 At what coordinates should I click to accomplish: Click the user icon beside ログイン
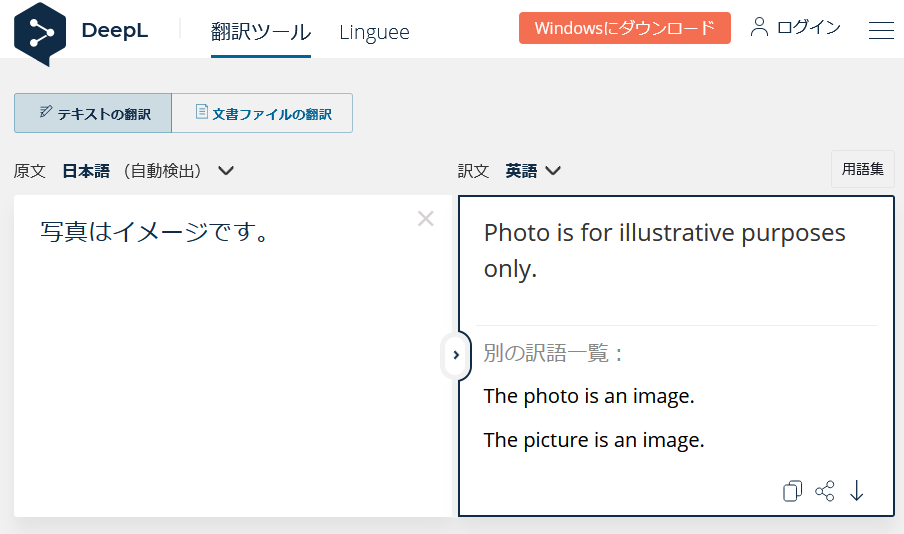pos(760,27)
